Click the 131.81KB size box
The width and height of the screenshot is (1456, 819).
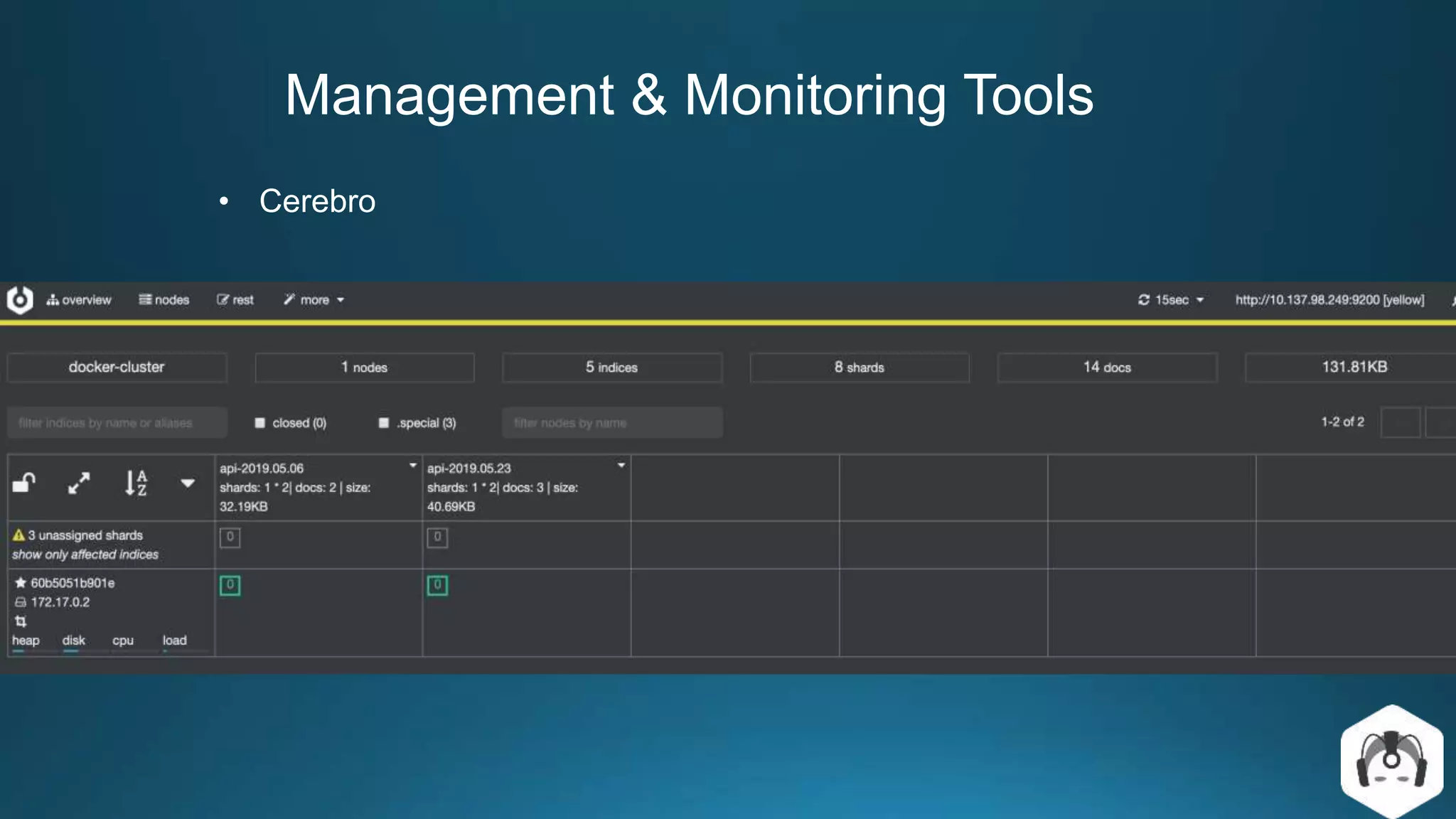click(x=1351, y=368)
